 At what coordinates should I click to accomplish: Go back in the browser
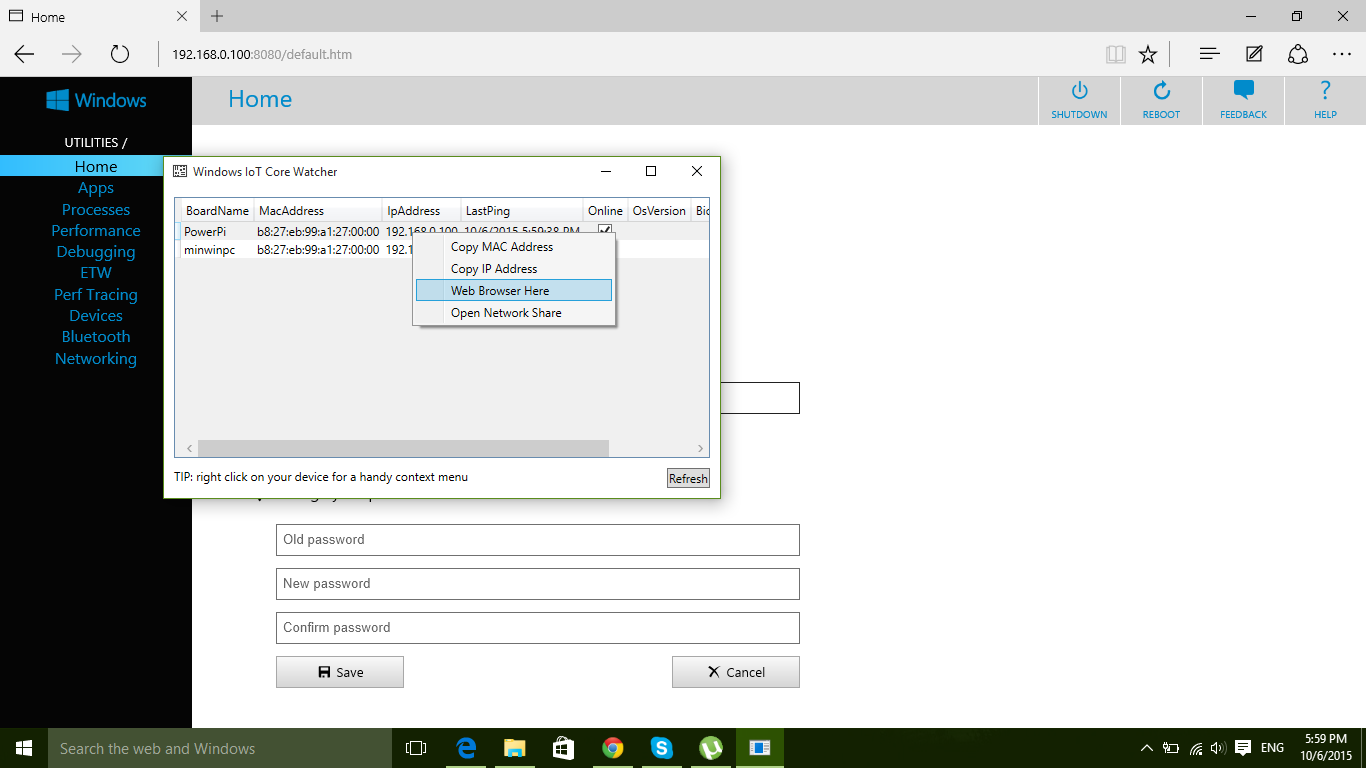click(24, 54)
